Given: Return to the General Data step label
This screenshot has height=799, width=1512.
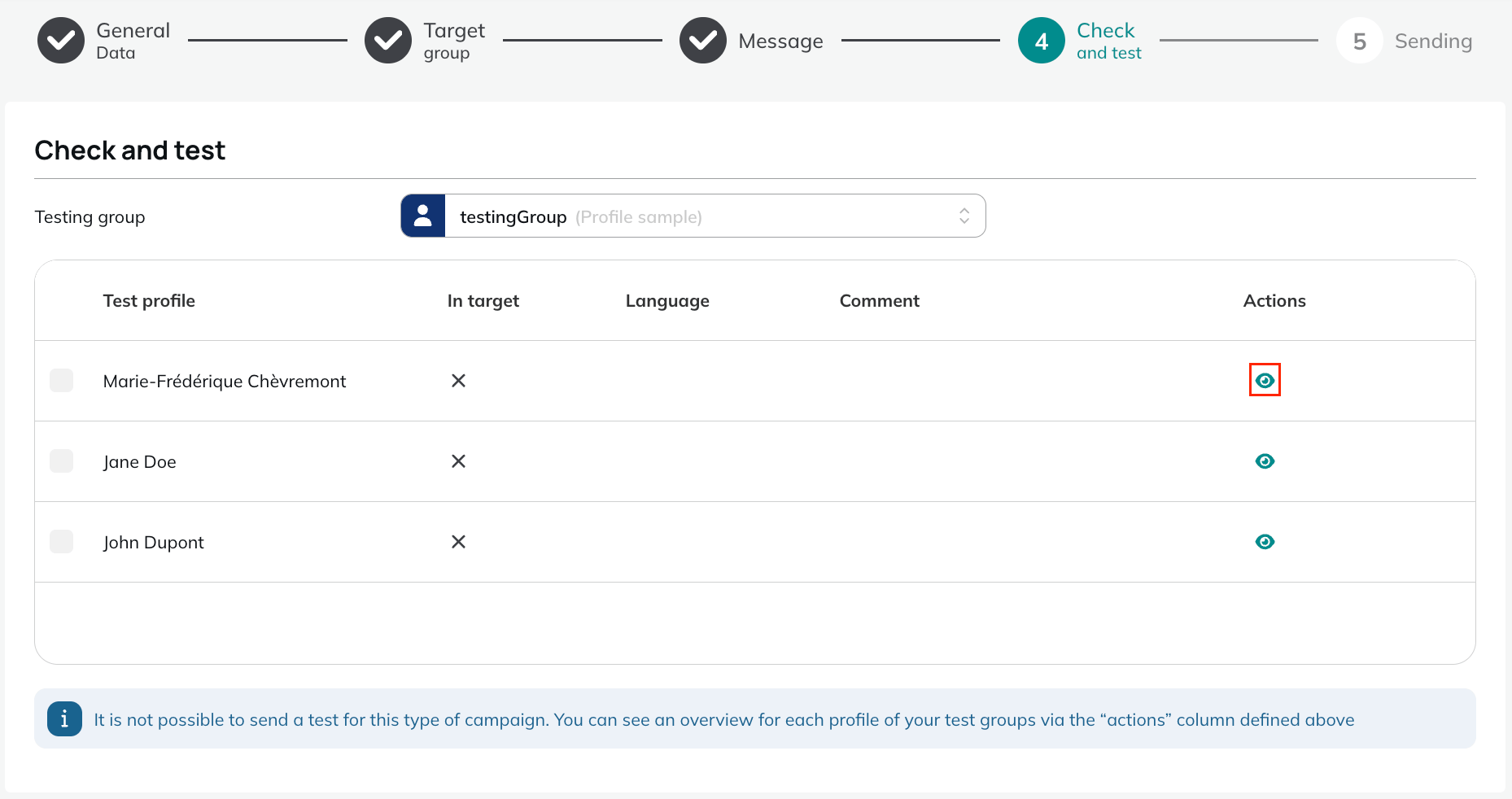Looking at the screenshot, I should coord(133,41).
